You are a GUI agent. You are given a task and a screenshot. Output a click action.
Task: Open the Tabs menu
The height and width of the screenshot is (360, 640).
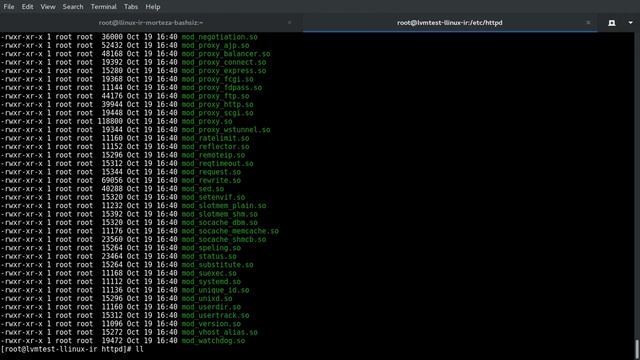click(131, 7)
